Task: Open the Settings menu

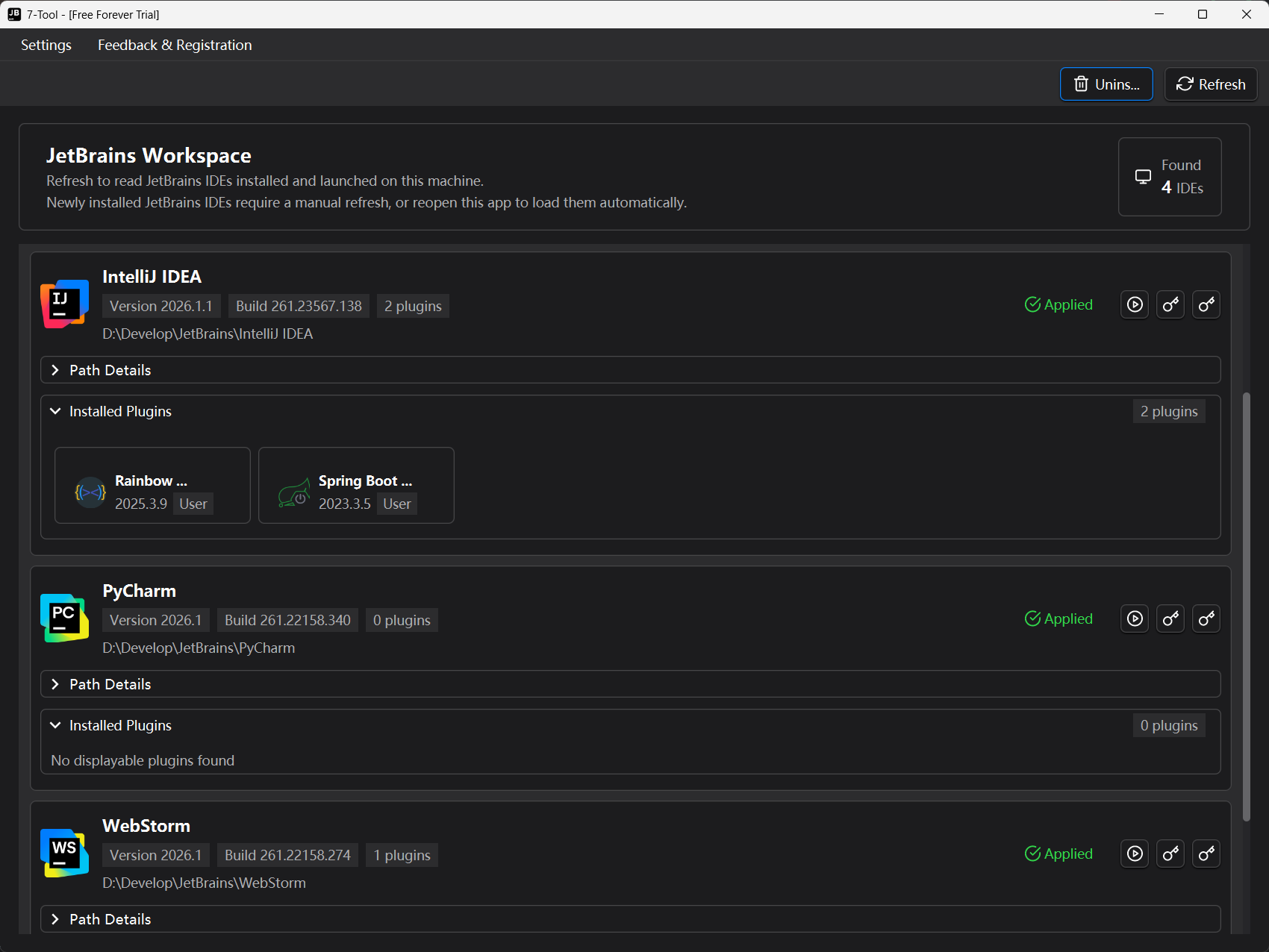Action: pyautogui.click(x=46, y=45)
